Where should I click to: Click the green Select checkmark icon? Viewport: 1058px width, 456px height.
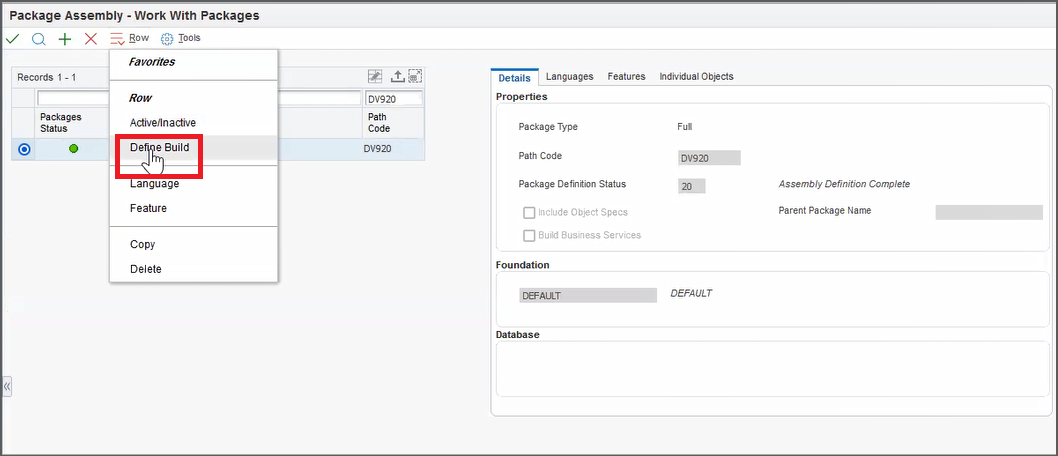point(12,38)
